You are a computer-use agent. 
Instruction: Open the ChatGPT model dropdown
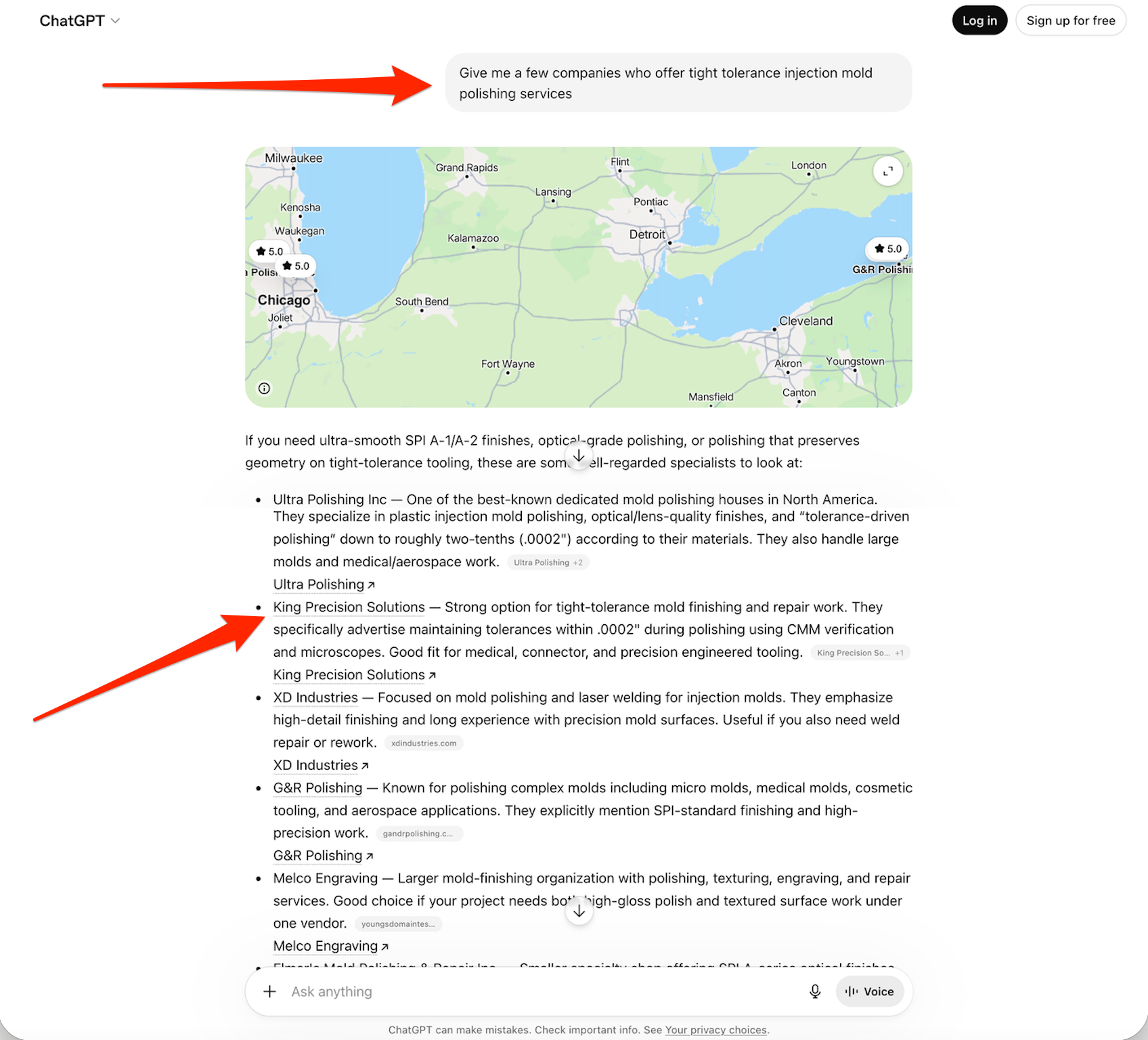tap(79, 20)
